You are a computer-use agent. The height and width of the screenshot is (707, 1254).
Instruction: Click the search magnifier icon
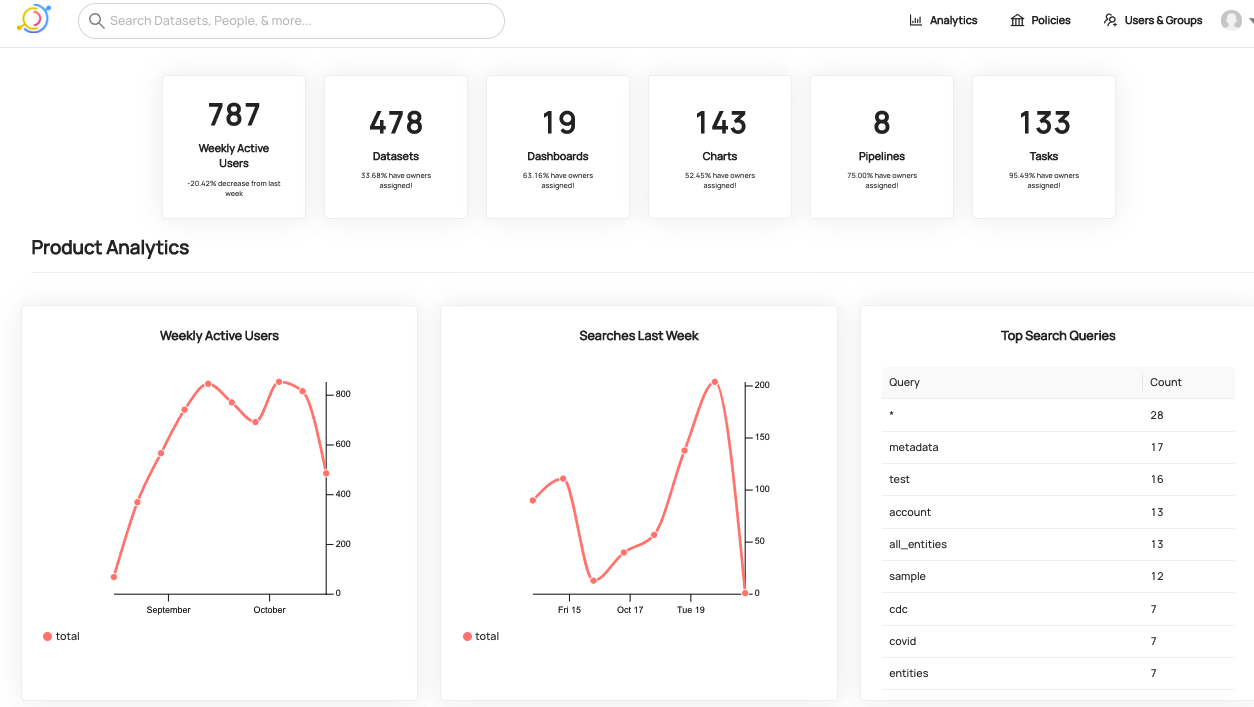[97, 21]
